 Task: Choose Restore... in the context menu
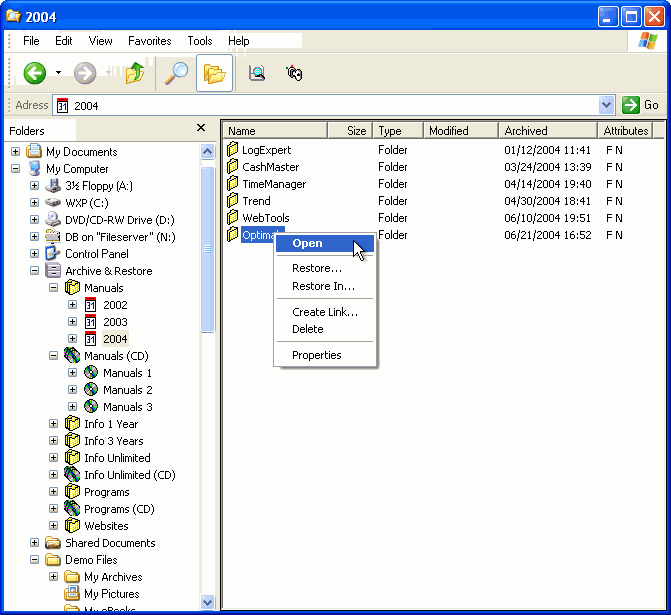325,268
